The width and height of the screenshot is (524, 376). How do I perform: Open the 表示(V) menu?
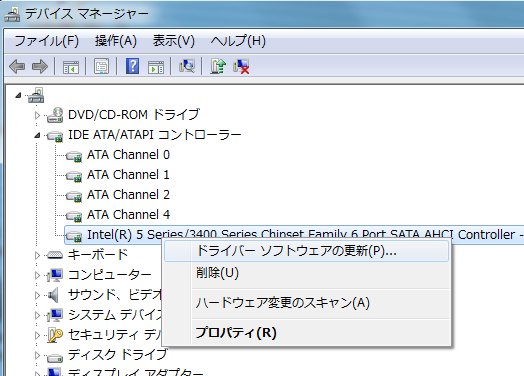coord(174,41)
